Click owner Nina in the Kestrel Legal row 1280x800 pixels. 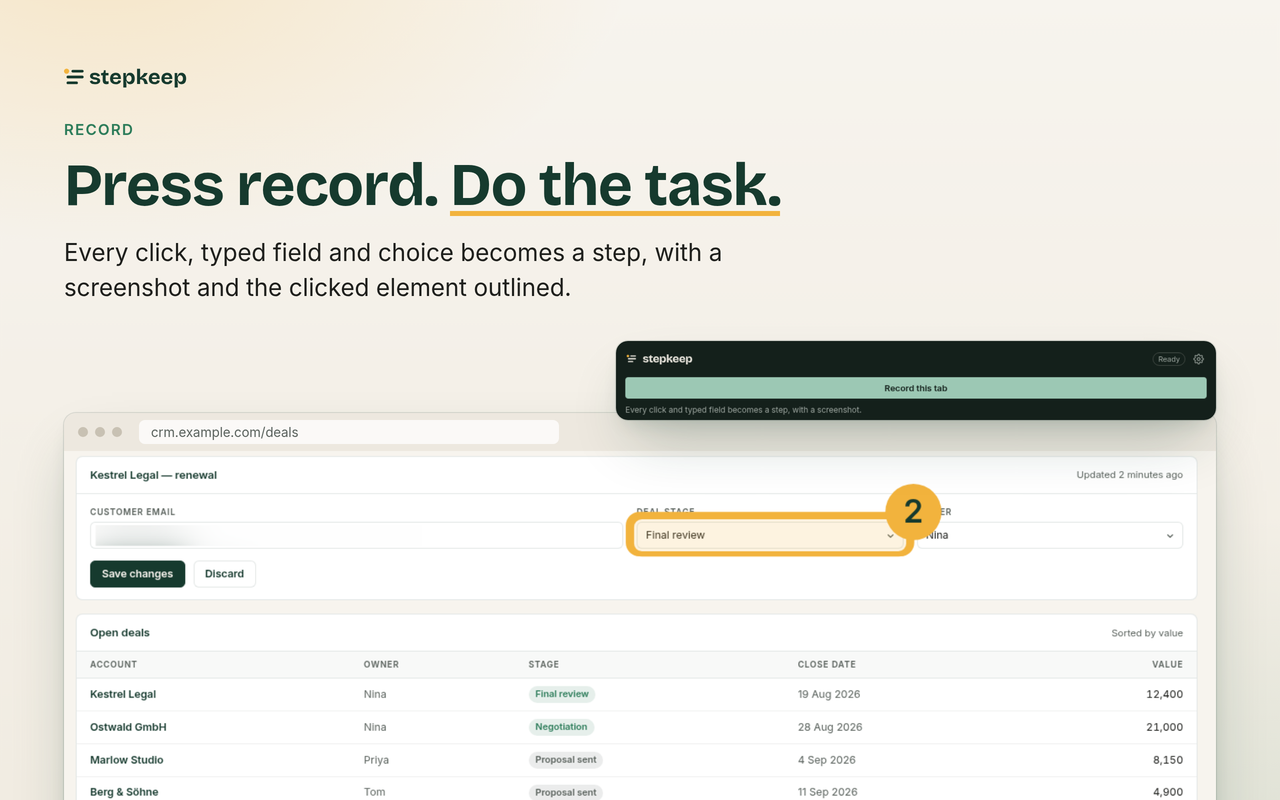coord(375,694)
